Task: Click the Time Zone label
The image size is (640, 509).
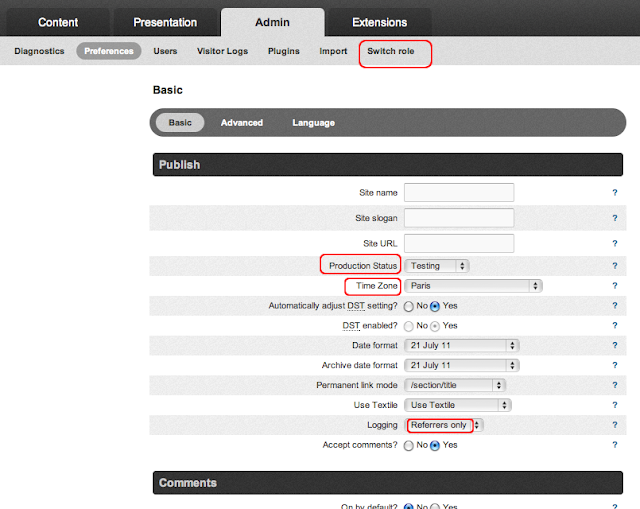Action: pos(376,286)
